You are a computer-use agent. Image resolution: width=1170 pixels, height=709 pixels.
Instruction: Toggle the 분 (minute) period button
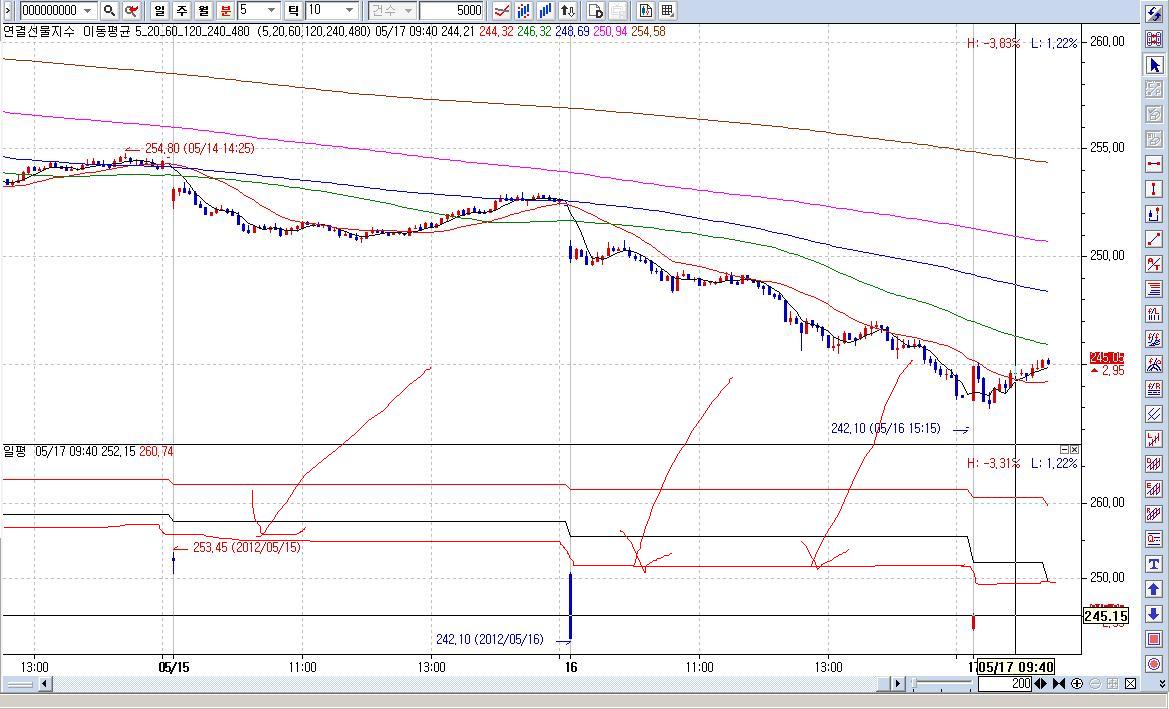click(x=225, y=10)
